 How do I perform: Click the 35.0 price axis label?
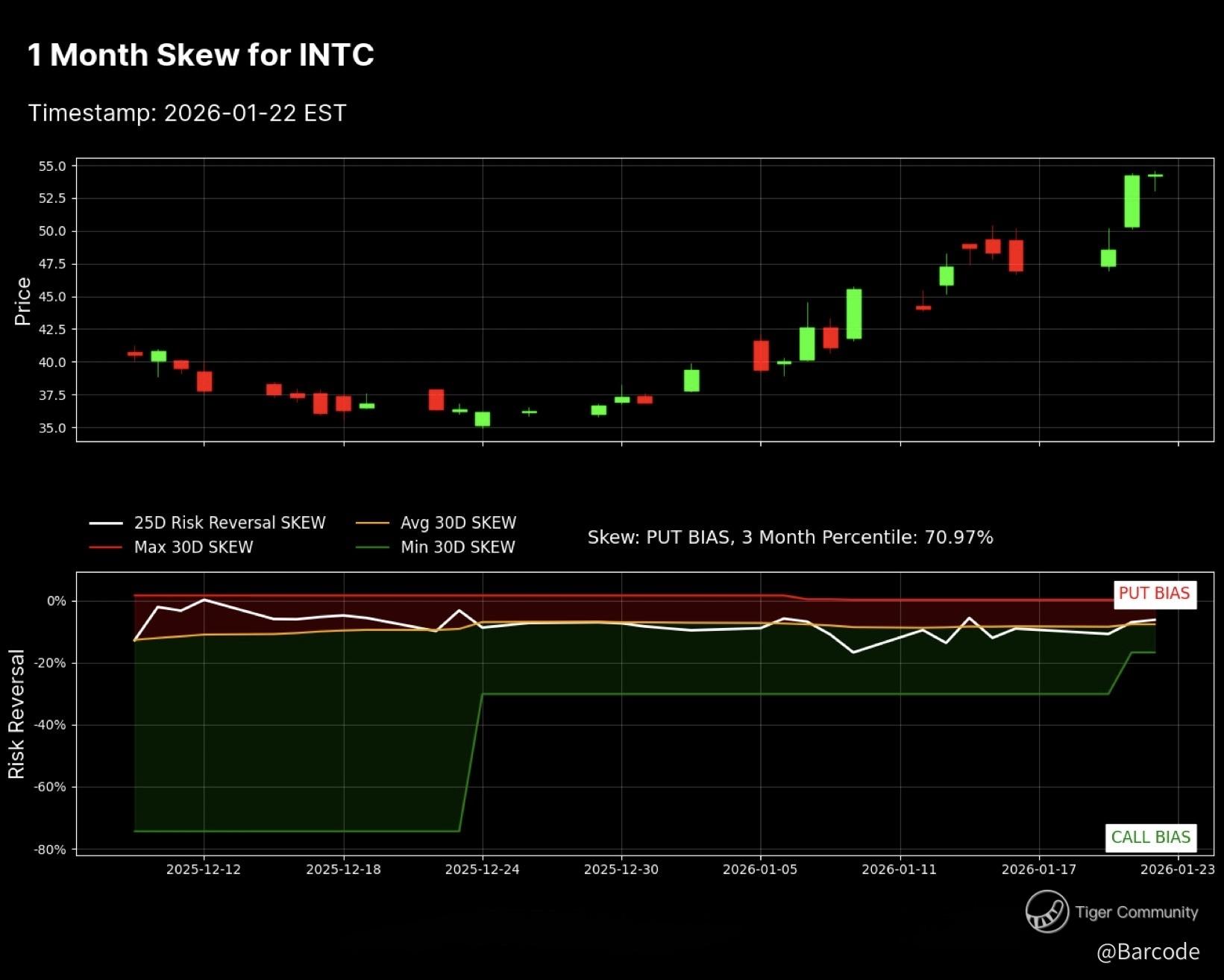pyautogui.click(x=52, y=428)
